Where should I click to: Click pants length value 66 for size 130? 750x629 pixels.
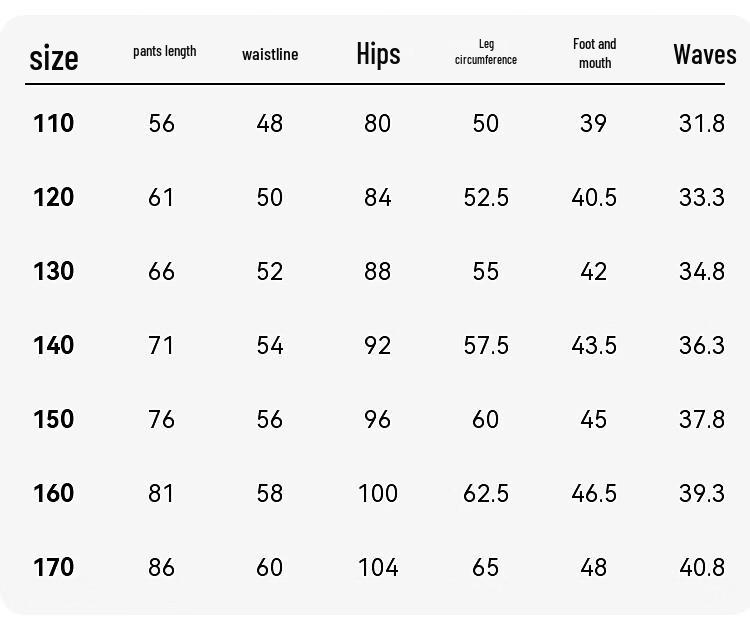tap(161, 271)
